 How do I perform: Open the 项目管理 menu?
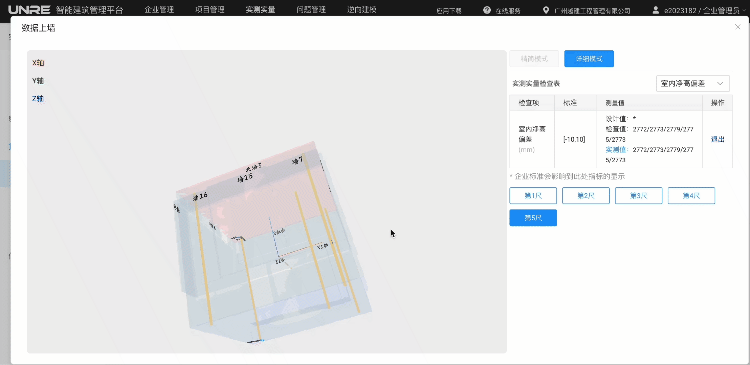point(210,10)
